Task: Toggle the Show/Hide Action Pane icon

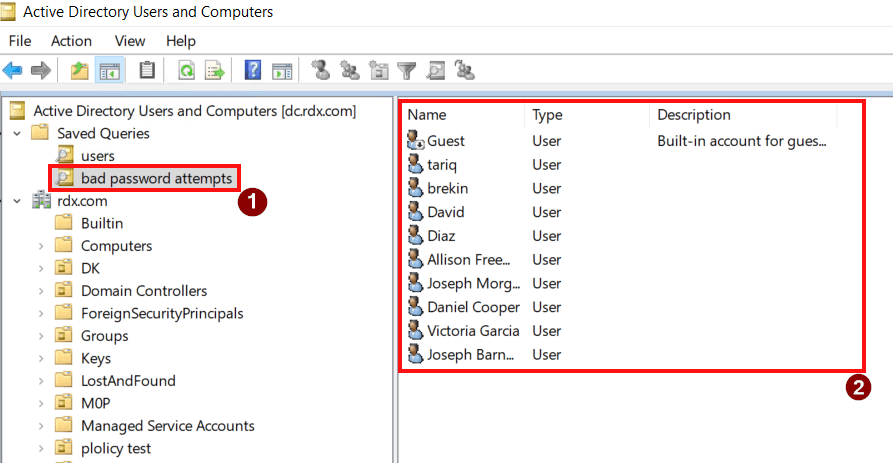Action: click(x=282, y=71)
